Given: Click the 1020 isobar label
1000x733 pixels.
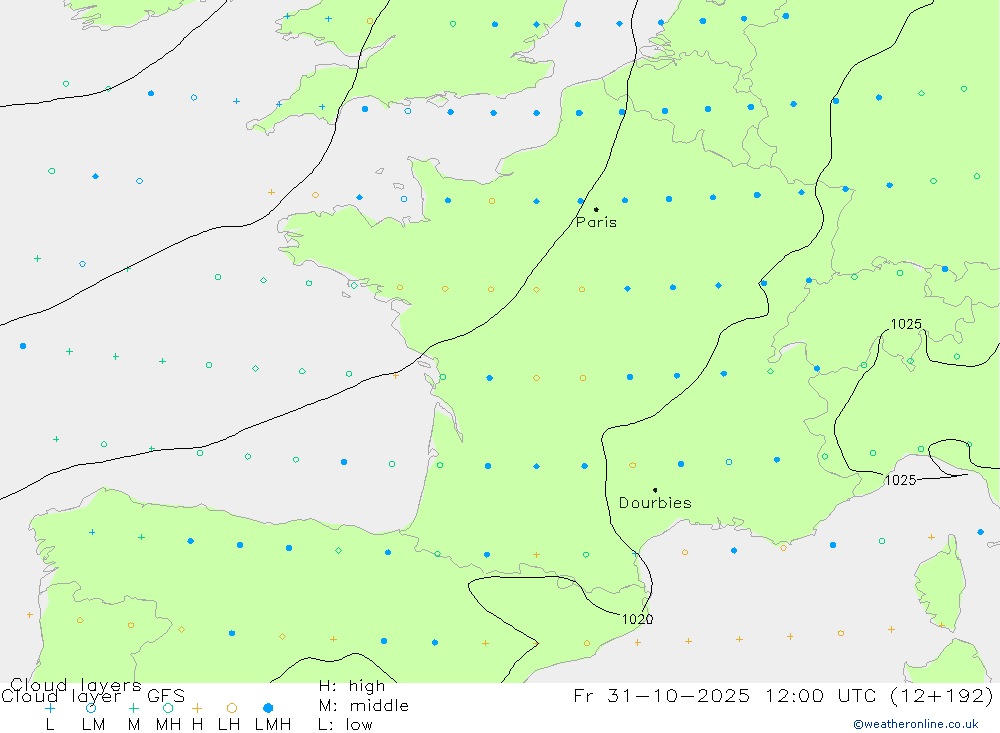Looking at the screenshot, I should [637, 619].
